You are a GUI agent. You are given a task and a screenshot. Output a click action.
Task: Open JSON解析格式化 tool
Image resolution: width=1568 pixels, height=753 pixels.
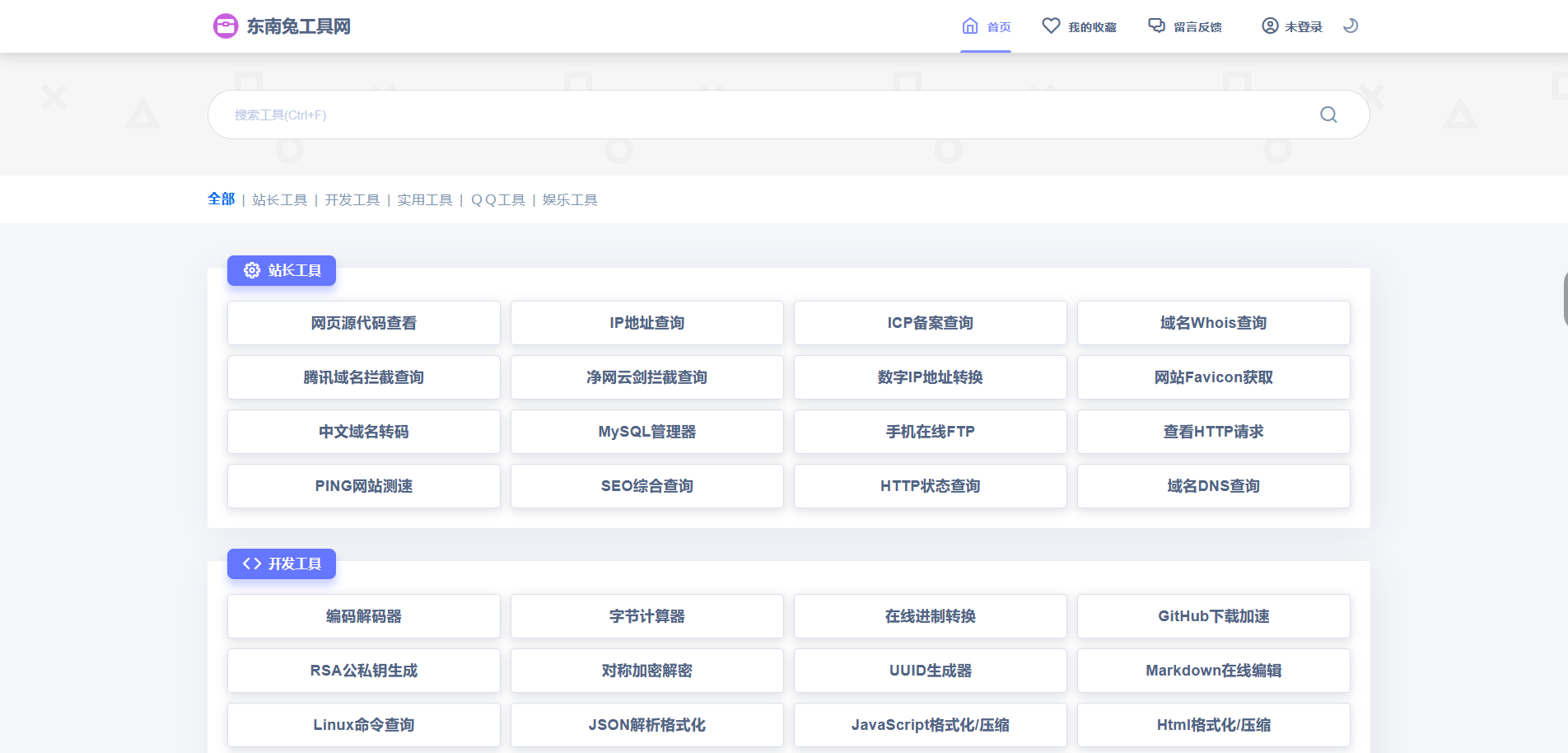(647, 725)
